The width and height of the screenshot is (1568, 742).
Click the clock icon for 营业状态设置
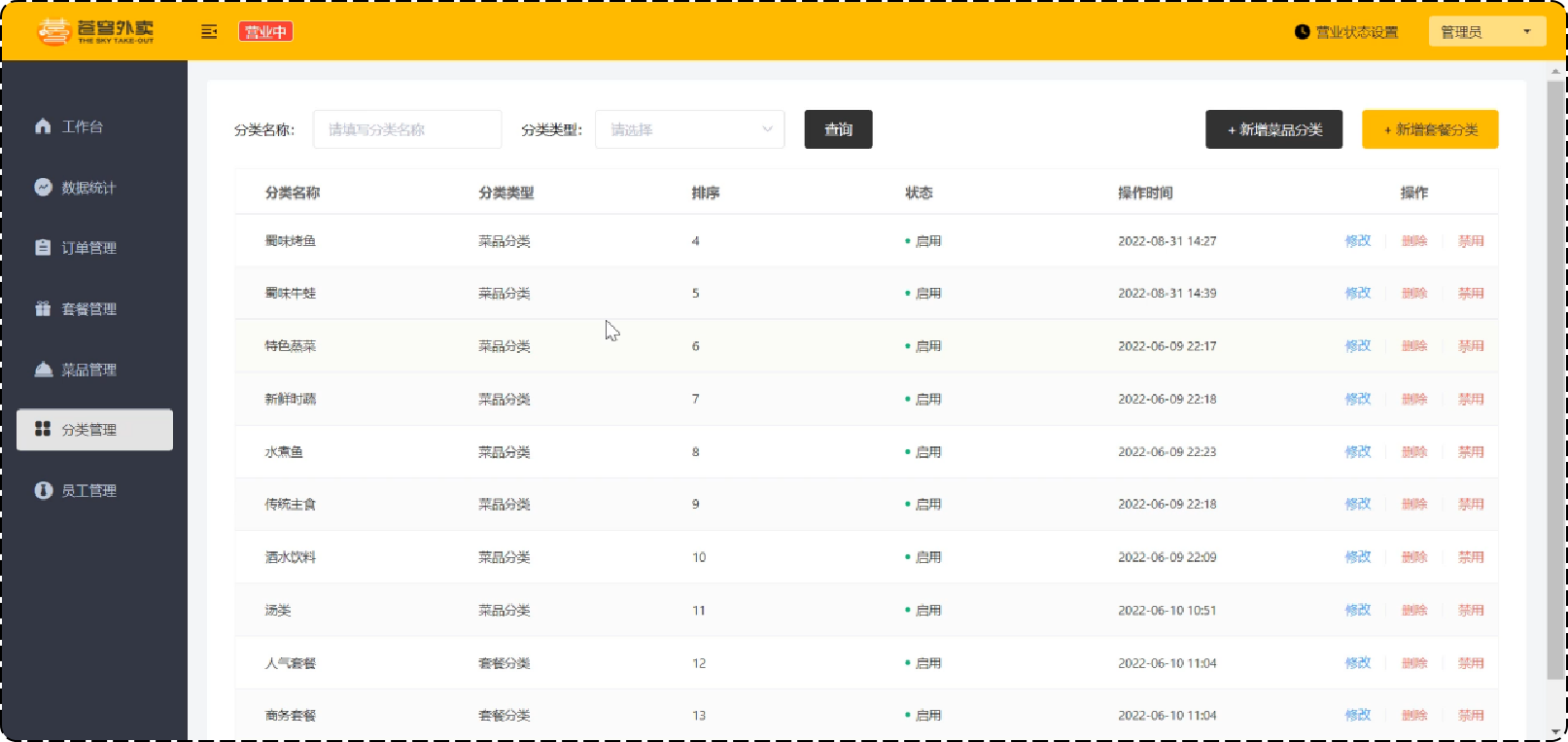1303,32
